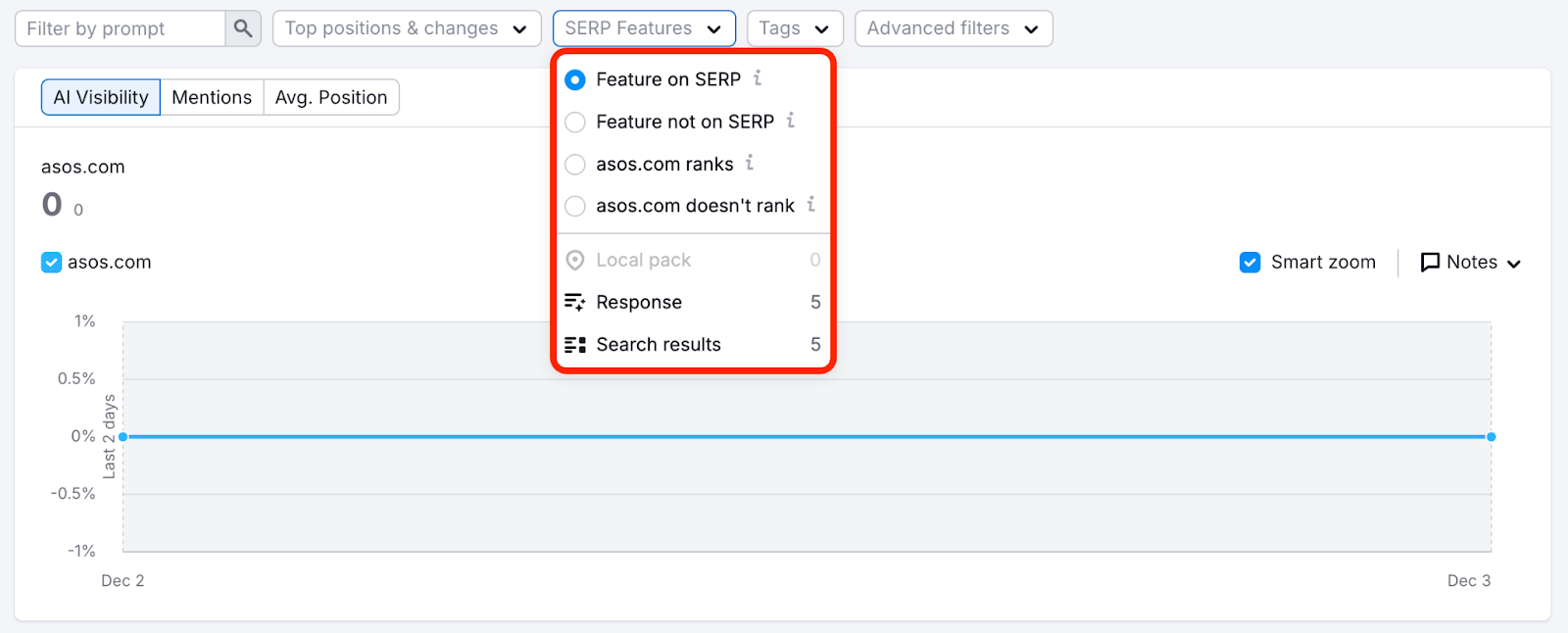Click info icon beside Feature on SERP
Image resolution: width=1568 pixels, height=633 pixels.
[758, 78]
